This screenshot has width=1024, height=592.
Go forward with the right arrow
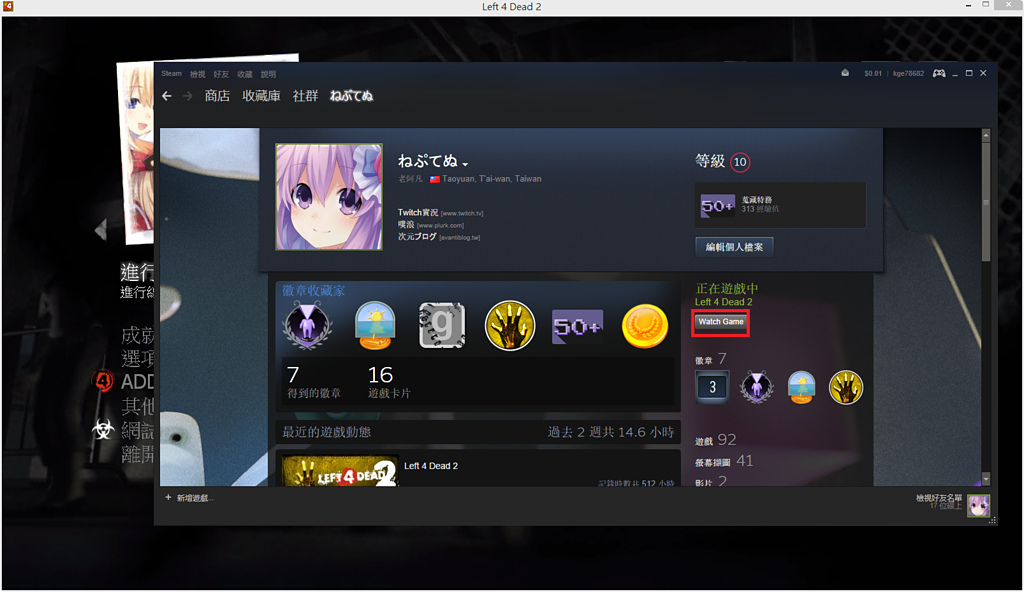pos(188,96)
